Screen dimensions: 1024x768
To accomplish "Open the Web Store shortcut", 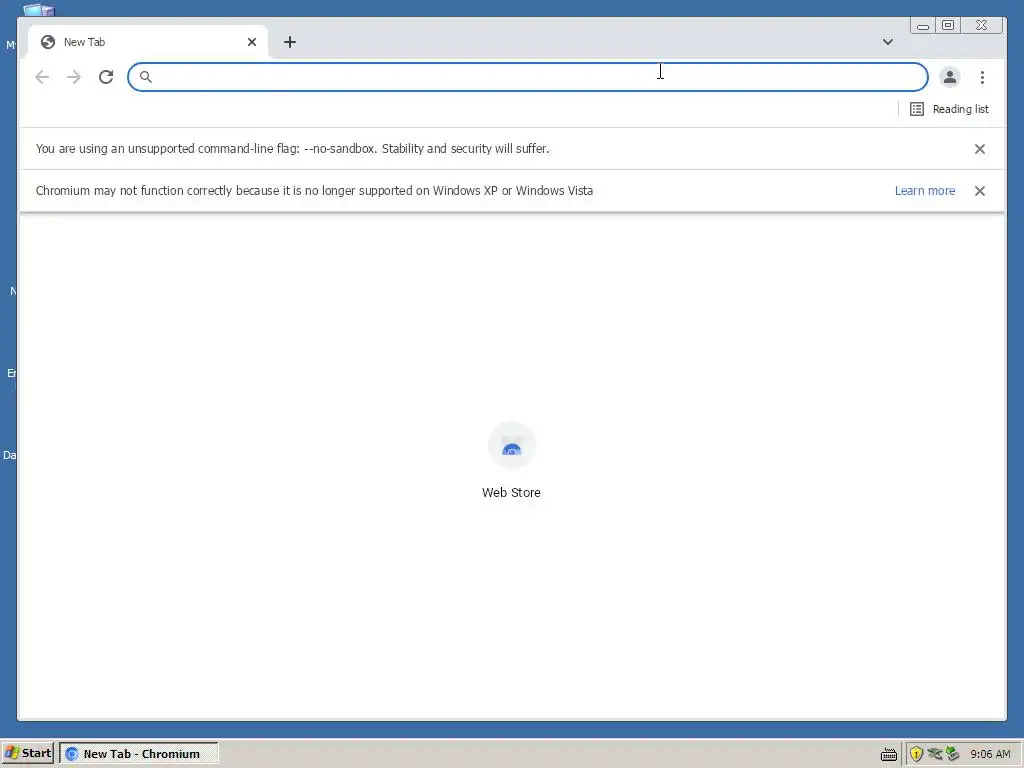I will pos(511,461).
